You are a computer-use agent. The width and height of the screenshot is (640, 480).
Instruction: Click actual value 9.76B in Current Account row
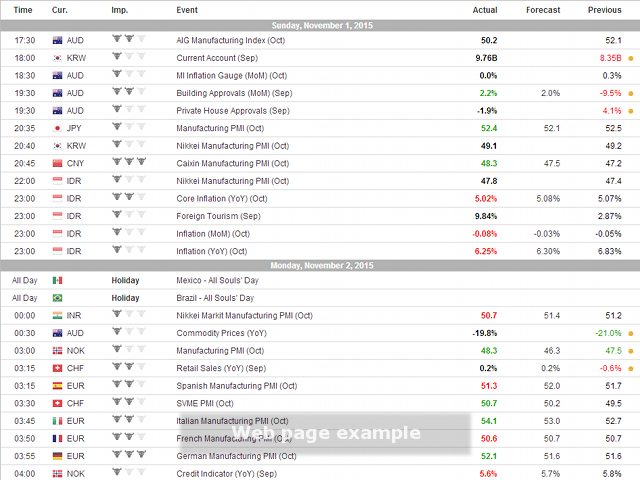click(486, 58)
